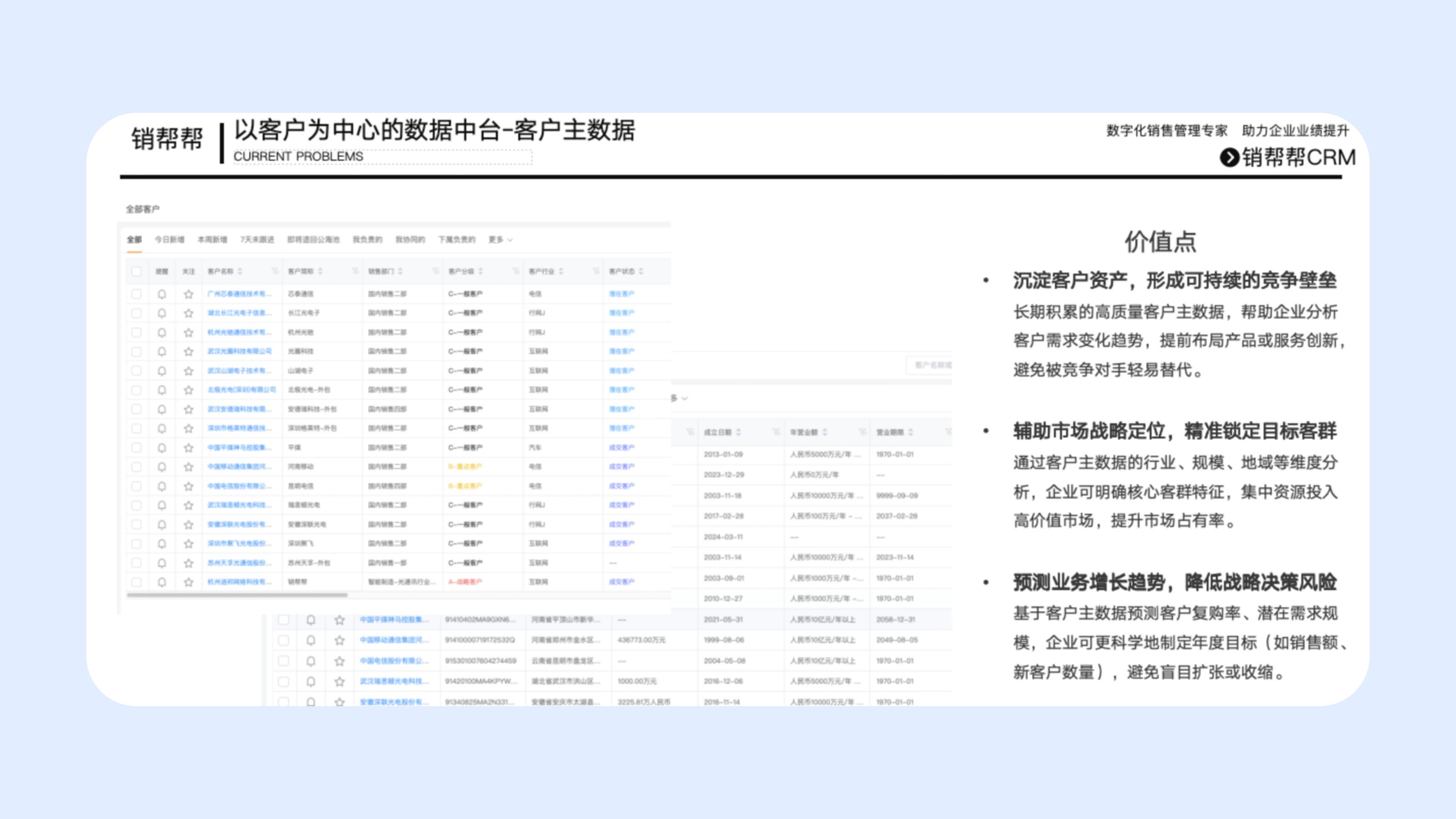Screen dimensions: 1456x819
Task: Open filter icon in 销售部门 column header
Action: (x=435, y=271)
